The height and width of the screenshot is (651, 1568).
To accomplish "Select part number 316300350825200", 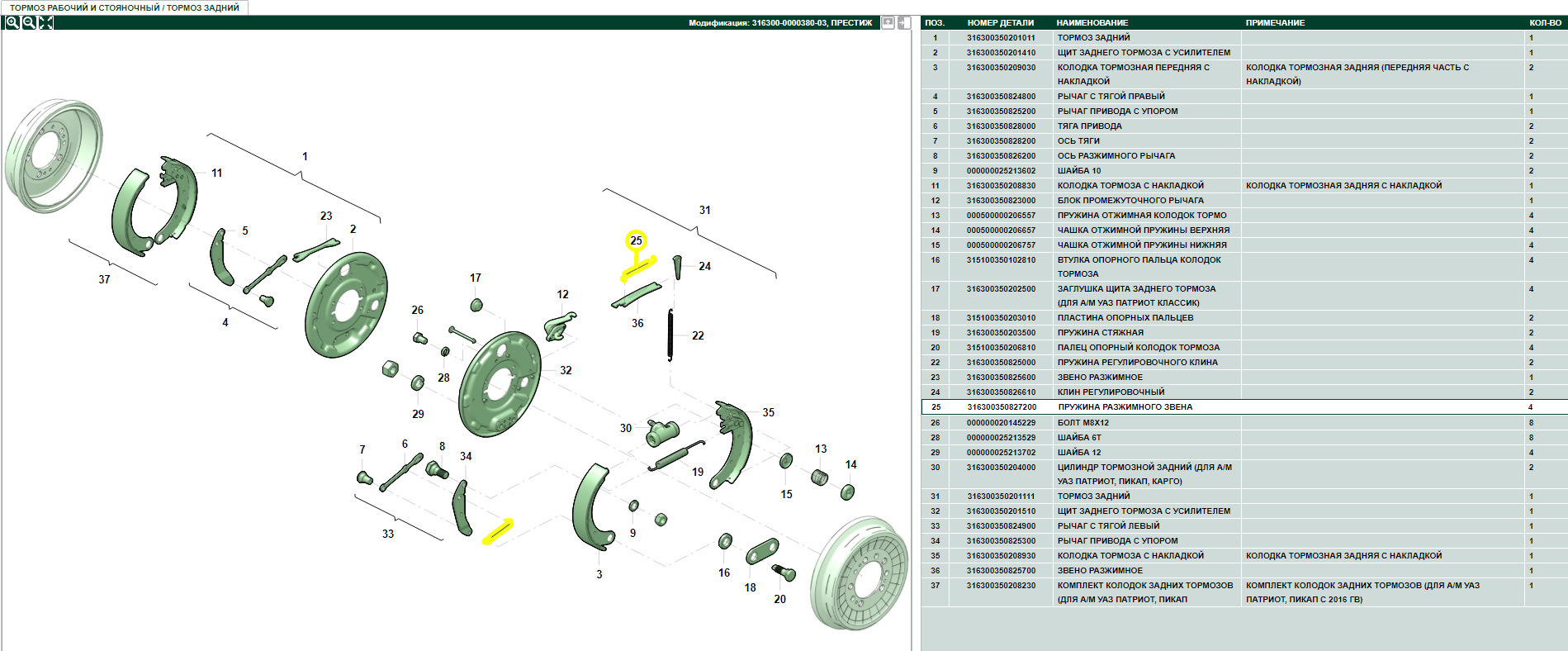I will (1001, 111).
